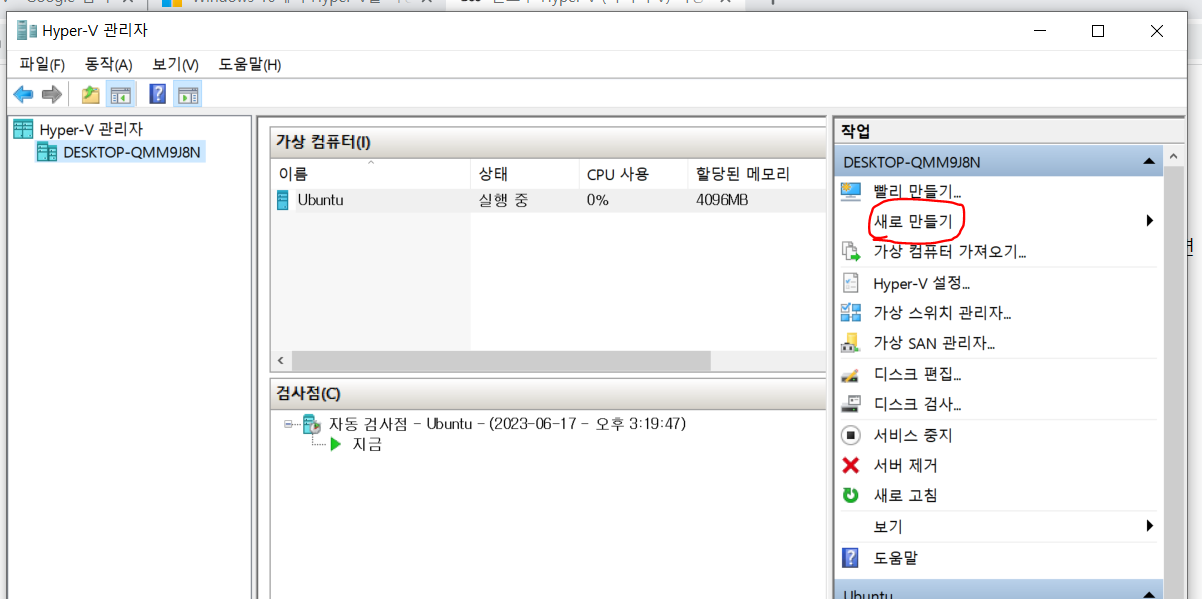Viewport: 1202px width, 599px height.
Task: Click the Up one level folder icon
Action: (90, 95)
